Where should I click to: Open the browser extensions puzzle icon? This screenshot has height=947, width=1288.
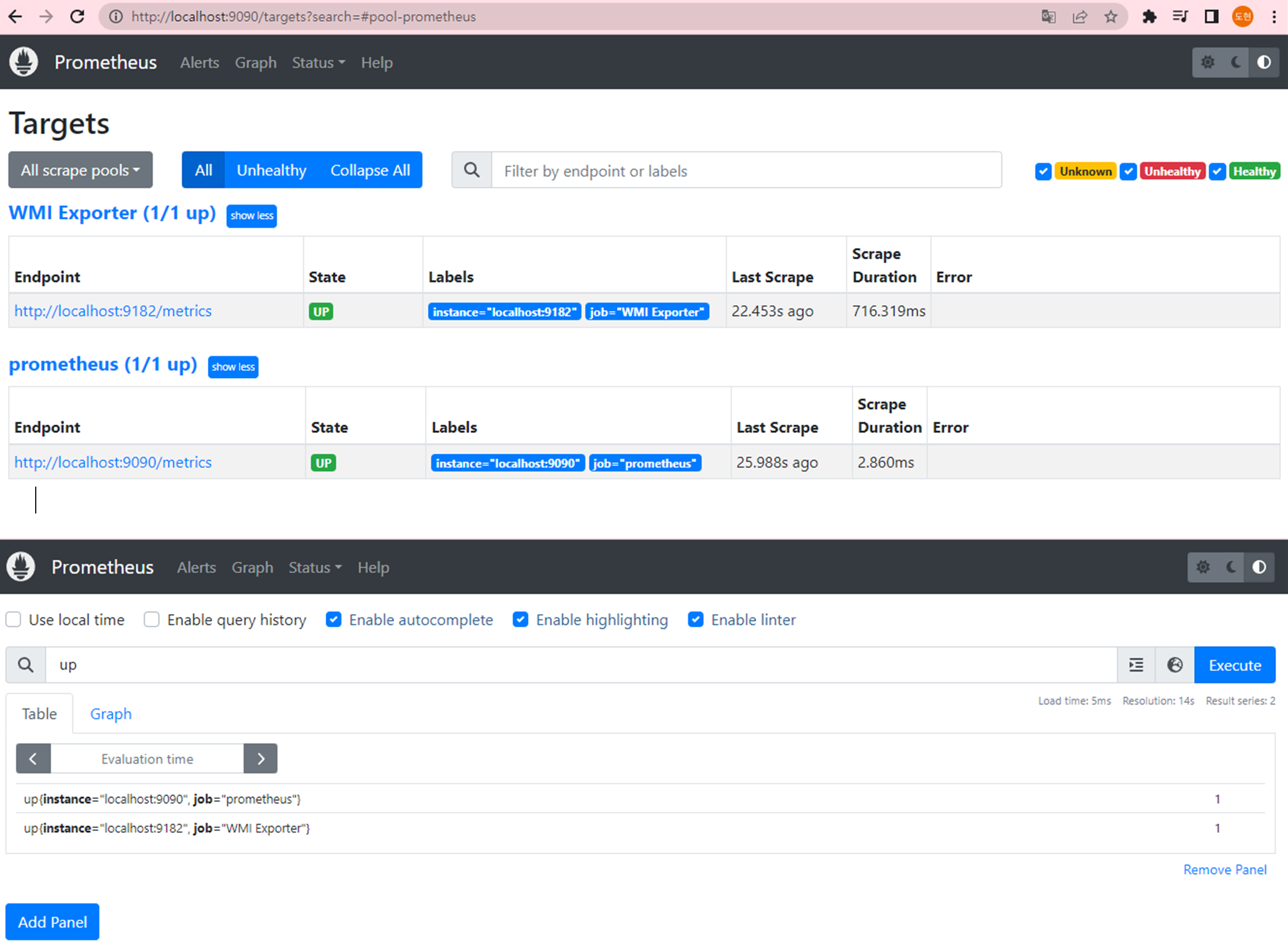tap(1149, 17)
